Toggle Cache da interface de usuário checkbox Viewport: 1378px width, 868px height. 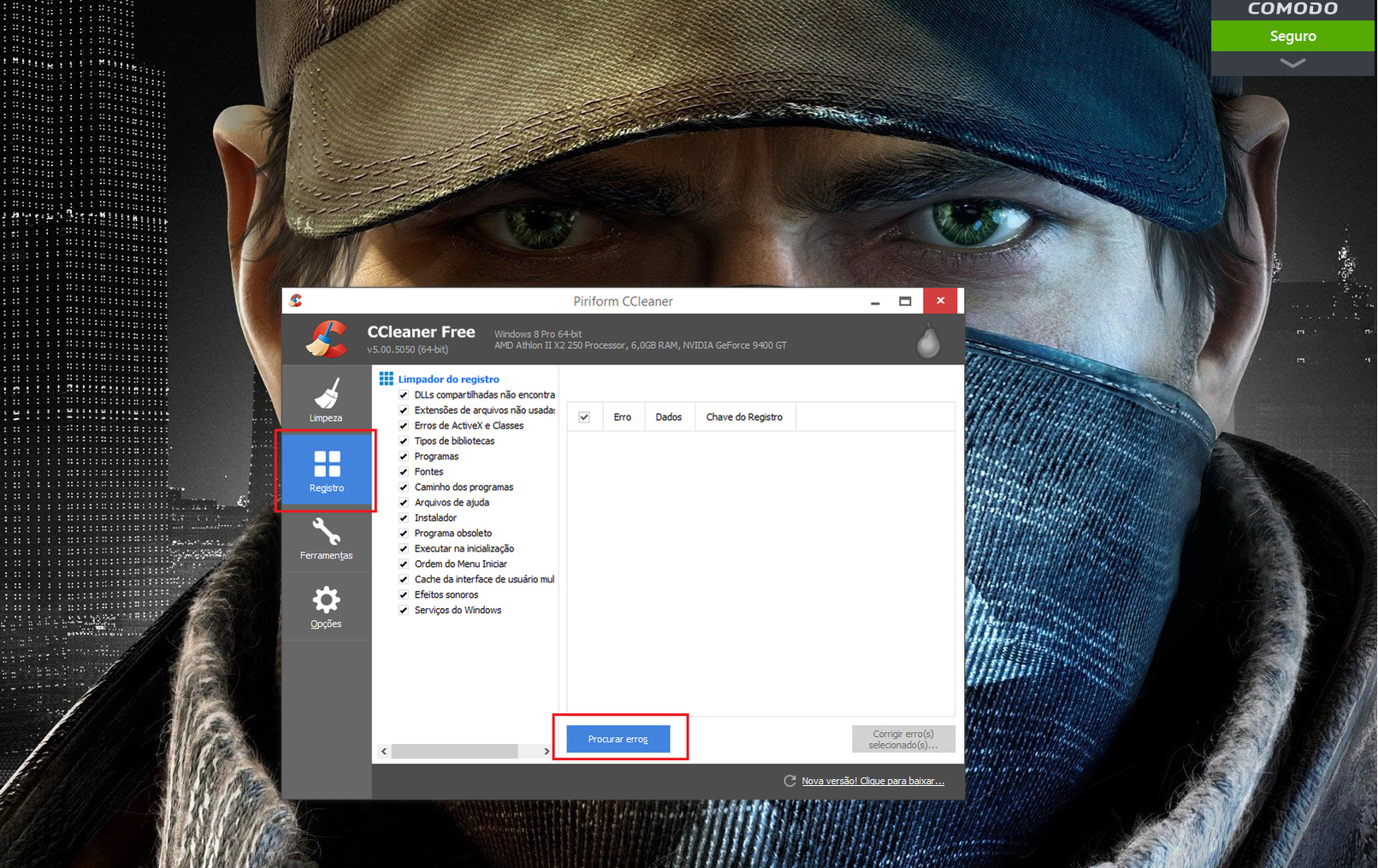pyautogui.click(x=404, y=580)
